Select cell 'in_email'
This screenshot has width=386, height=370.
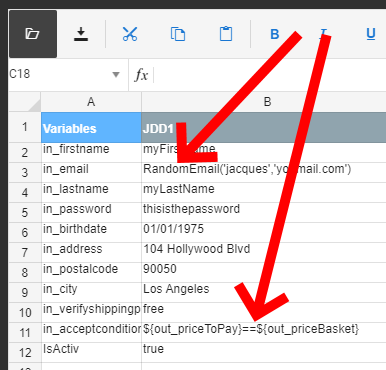[x=91, y=173]
